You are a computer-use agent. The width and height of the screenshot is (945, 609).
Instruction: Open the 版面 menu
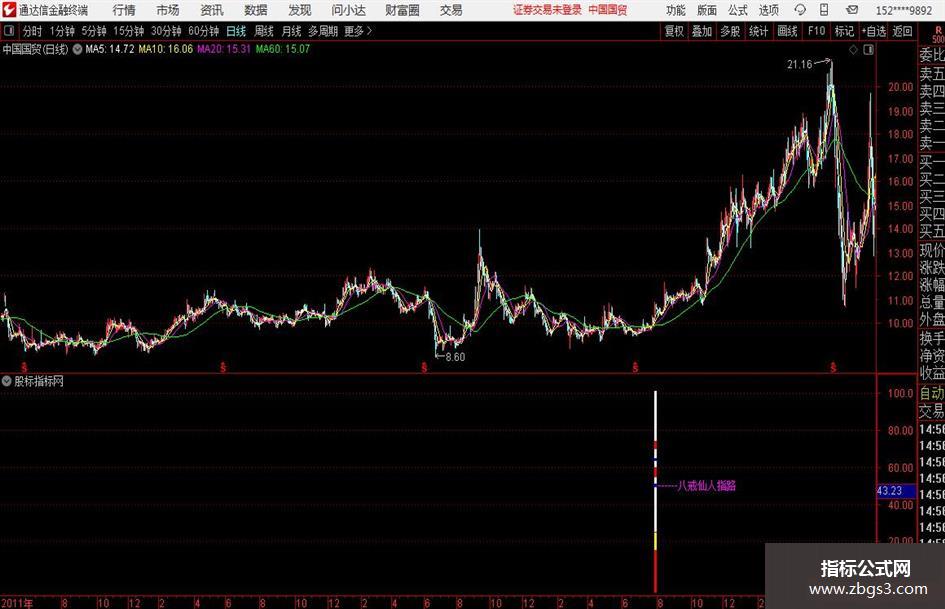click(x=706, y=10)
